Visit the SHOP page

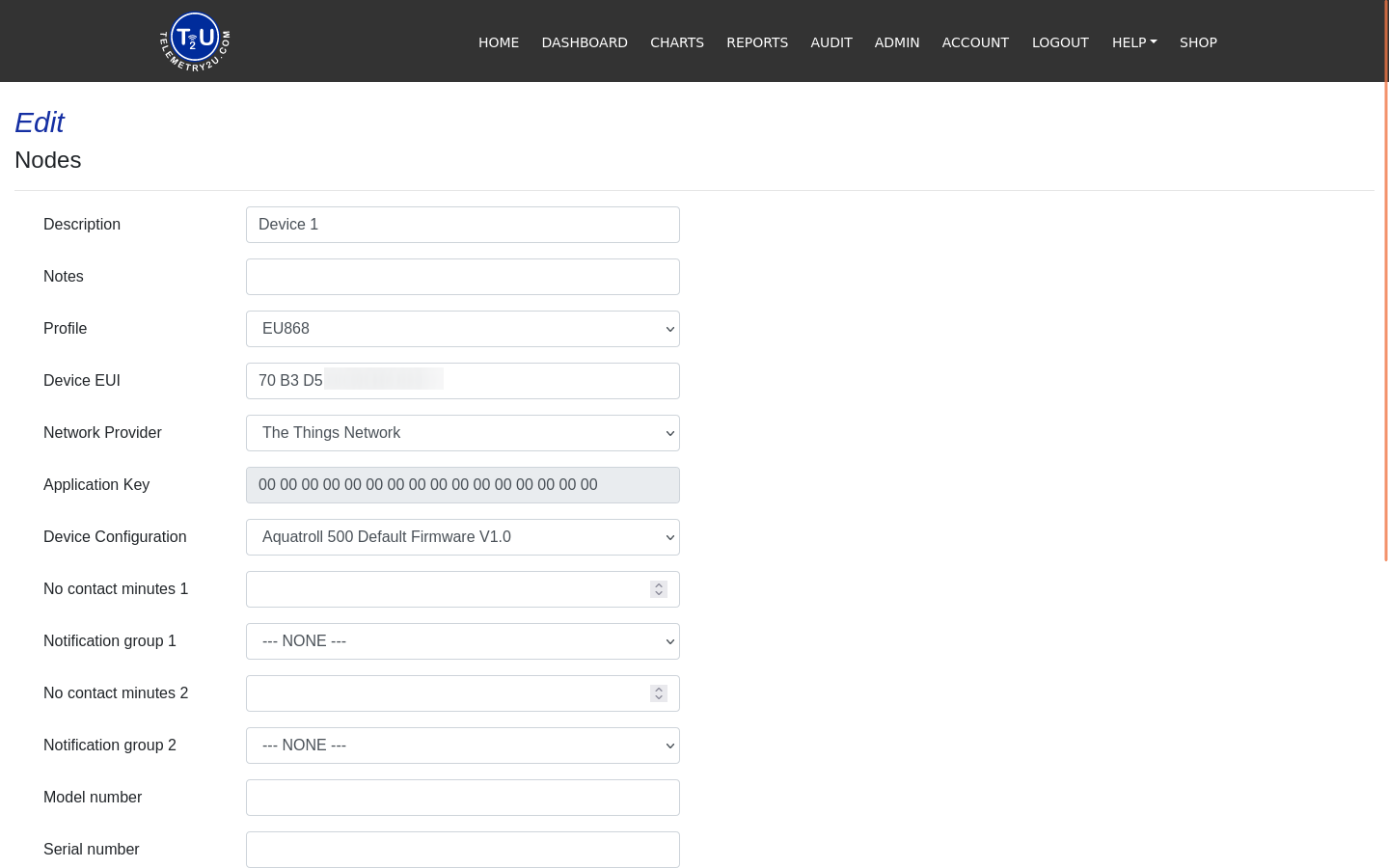1199,42
